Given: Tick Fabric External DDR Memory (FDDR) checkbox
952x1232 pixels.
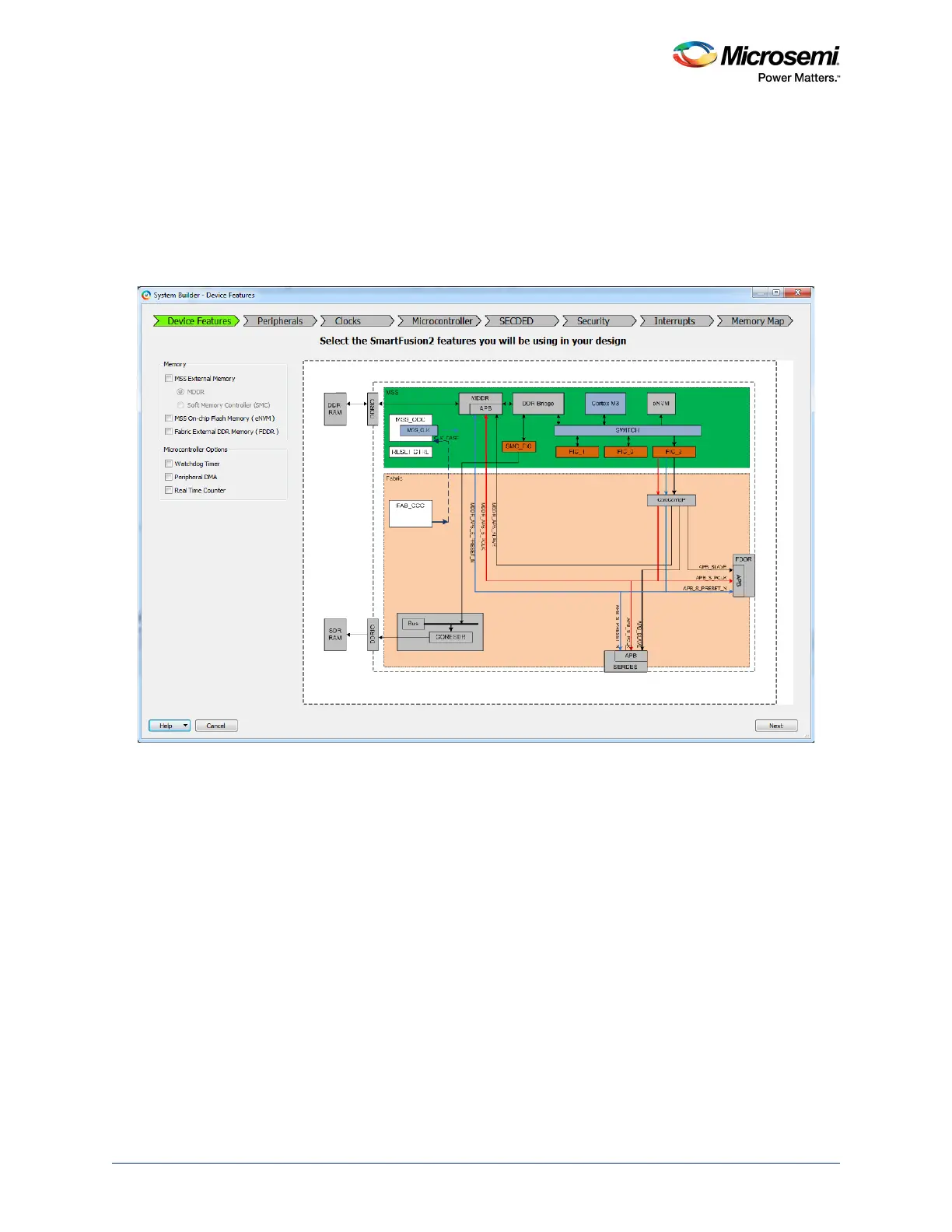Looking at the screenshot, I should (169, 432).
